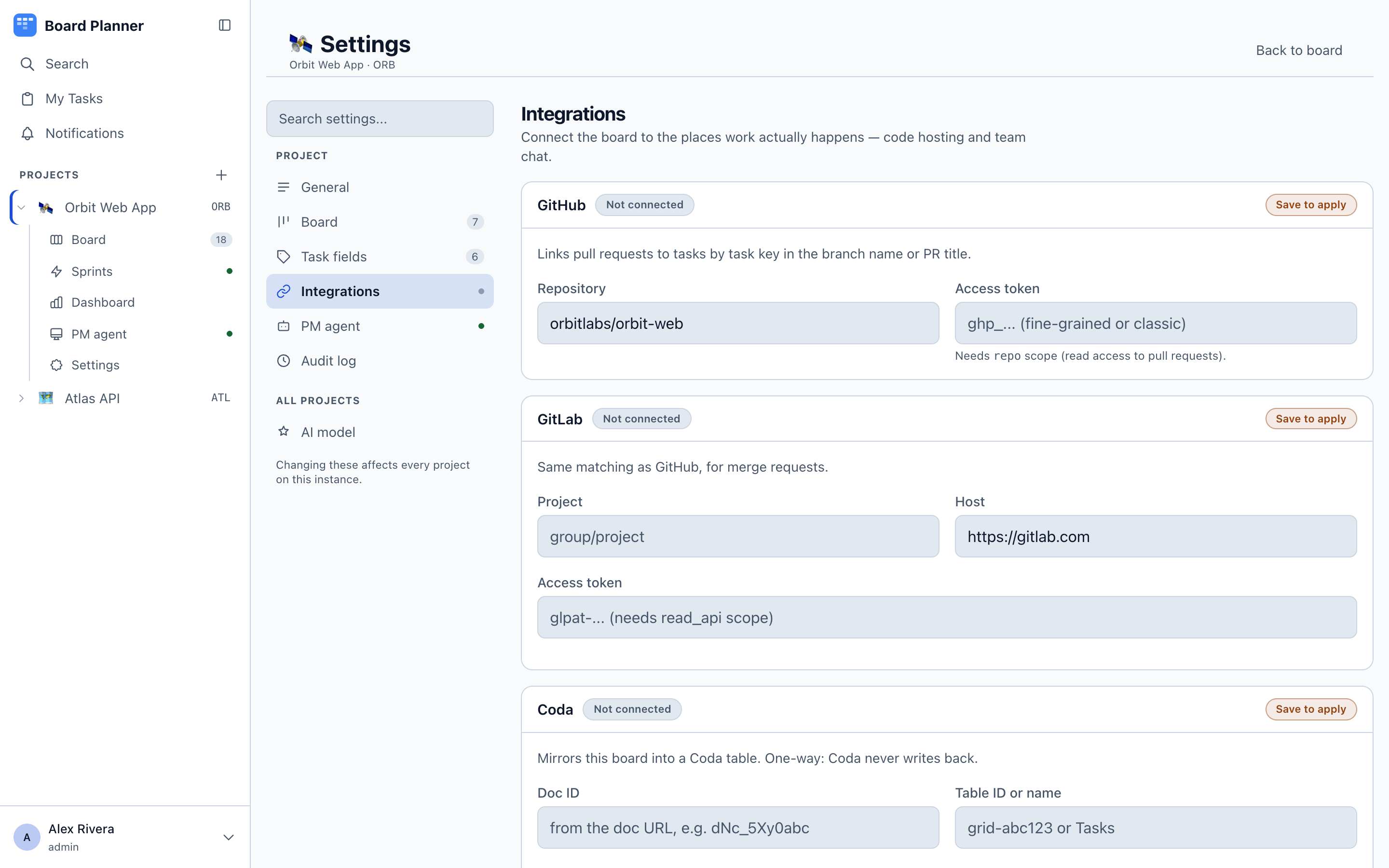Open the Alex Rivera account menu chevron
1389x868 pixels.
pos(228,837)
